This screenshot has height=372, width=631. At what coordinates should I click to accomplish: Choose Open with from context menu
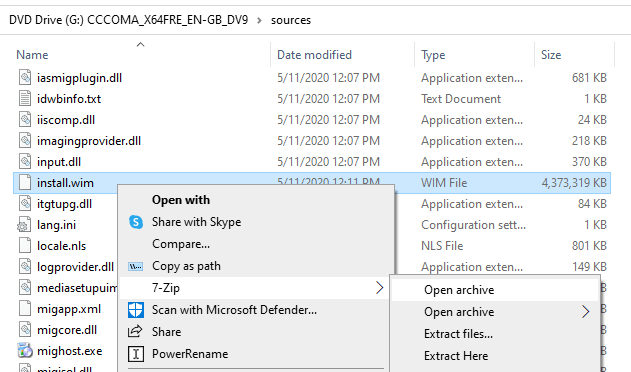tap(181, 200)
